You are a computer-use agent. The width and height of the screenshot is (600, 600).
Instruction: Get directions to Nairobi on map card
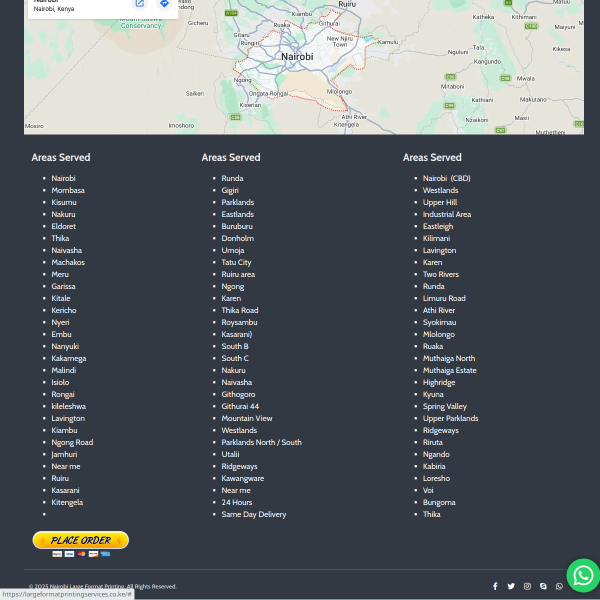[164, 4]
